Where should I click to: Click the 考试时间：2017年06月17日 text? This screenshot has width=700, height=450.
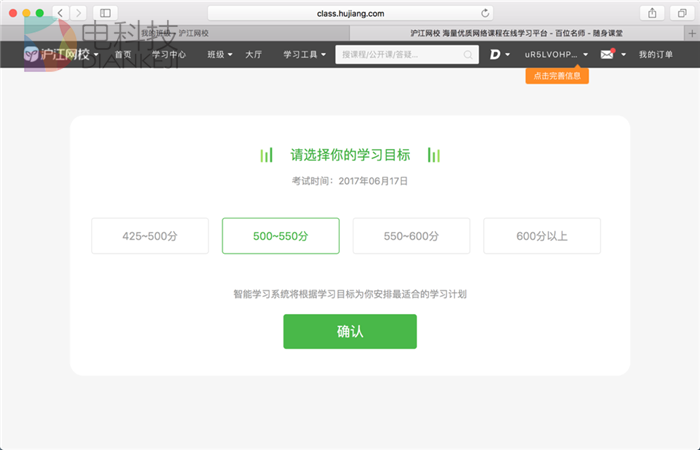pyautogui.click(x=350, y=181)
